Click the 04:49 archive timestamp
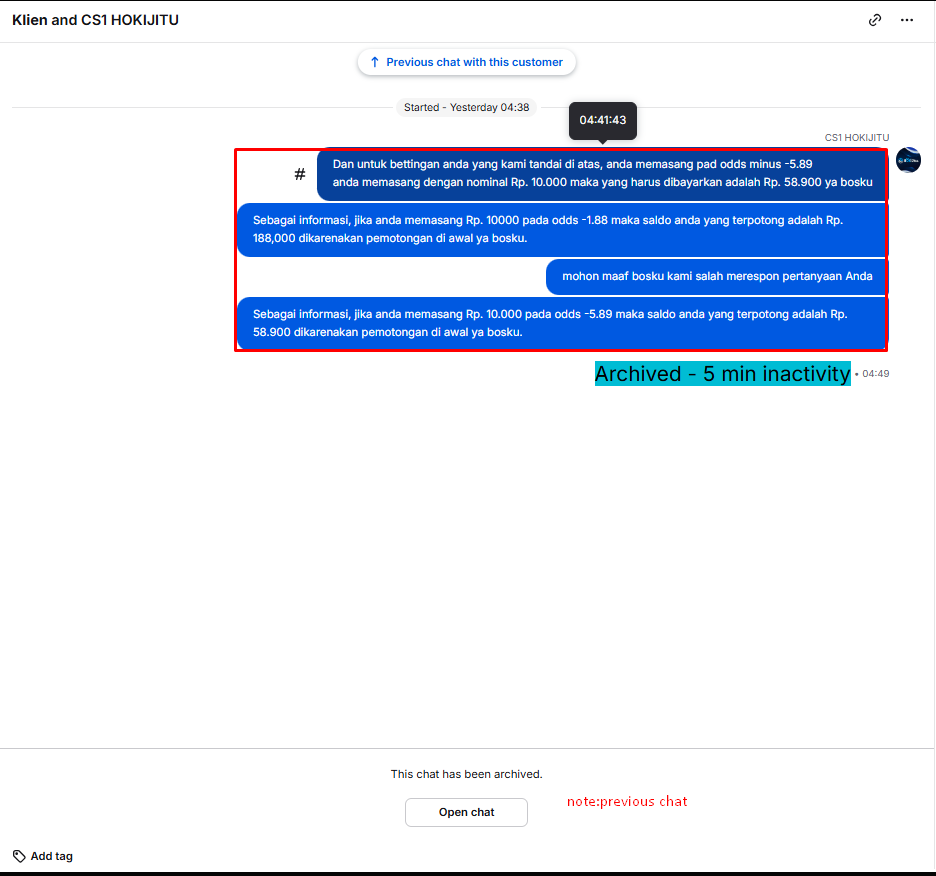The width and height of the screenshot is (936, 876). [876, 374]
